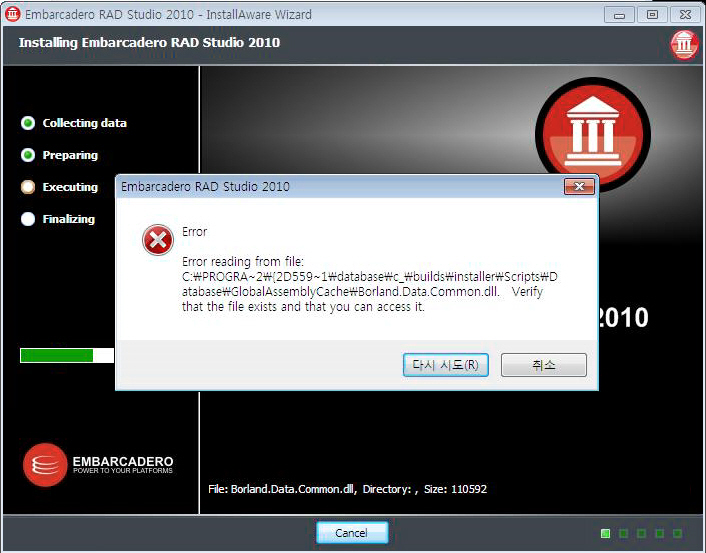Select the Collecting data step indicator

pos(28,123)
